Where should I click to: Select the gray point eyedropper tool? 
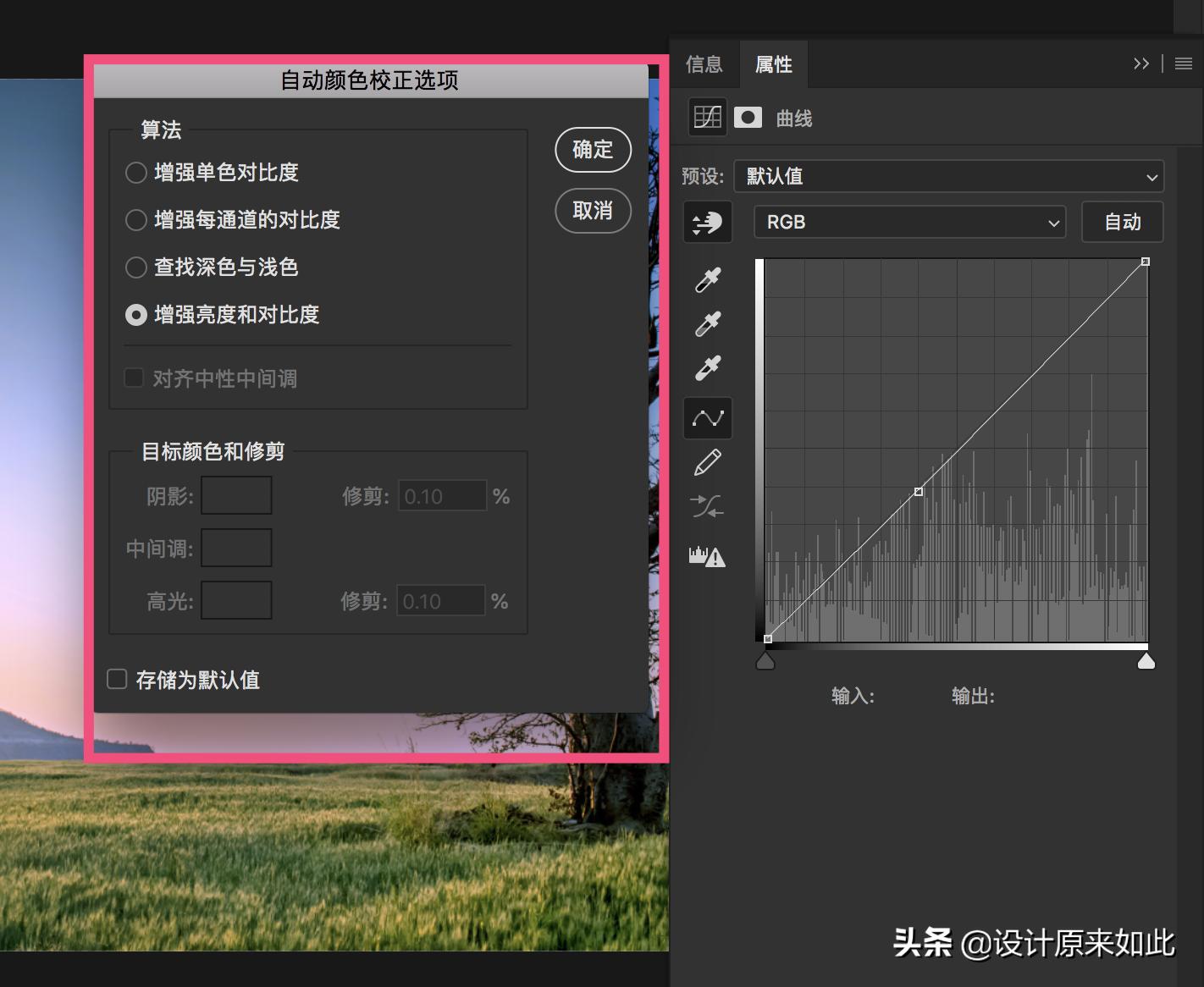tap(707, 323)
